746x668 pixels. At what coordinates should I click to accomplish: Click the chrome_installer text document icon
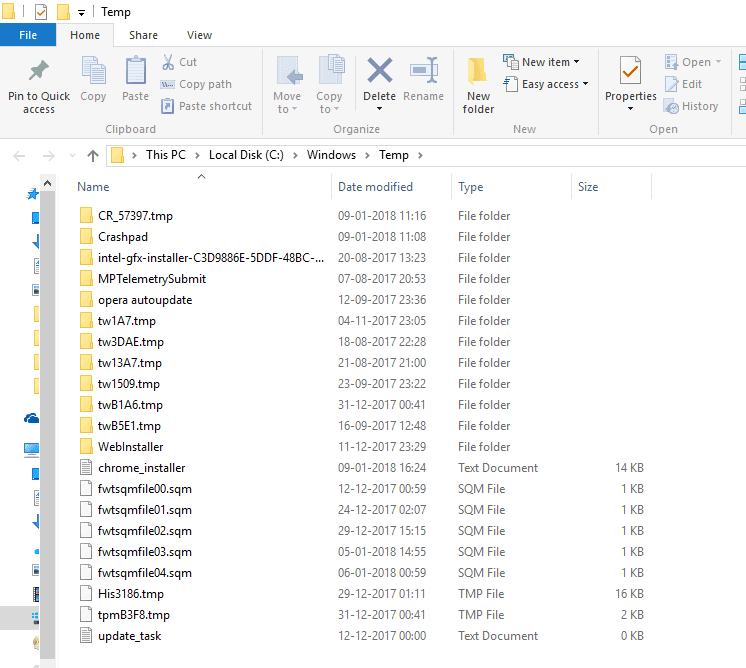86,467
